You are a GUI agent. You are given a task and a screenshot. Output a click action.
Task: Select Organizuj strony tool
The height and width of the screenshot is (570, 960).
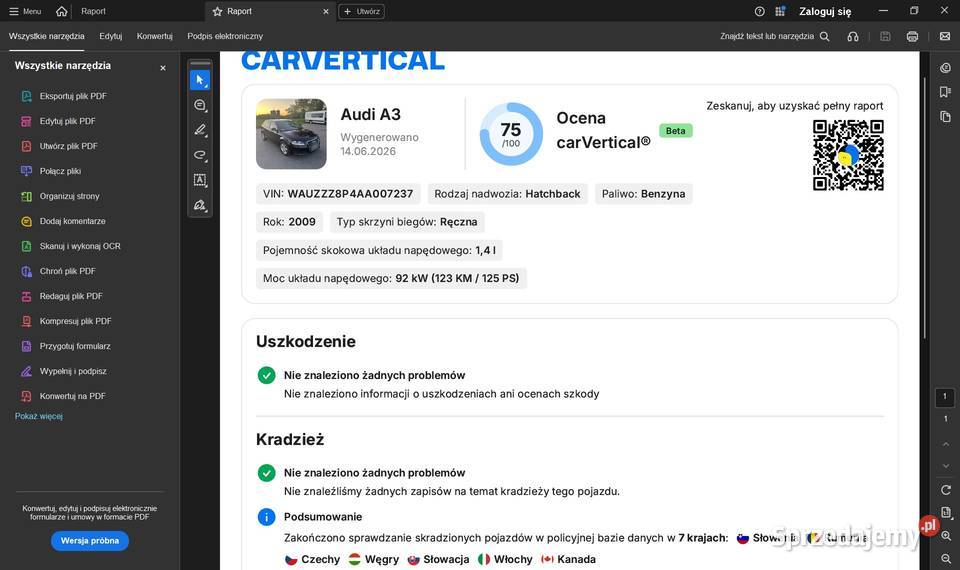(60, 197)
